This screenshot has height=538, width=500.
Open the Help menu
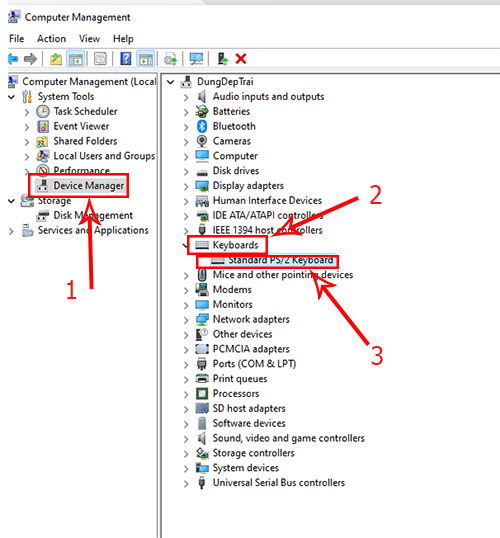tap(123, 39)
